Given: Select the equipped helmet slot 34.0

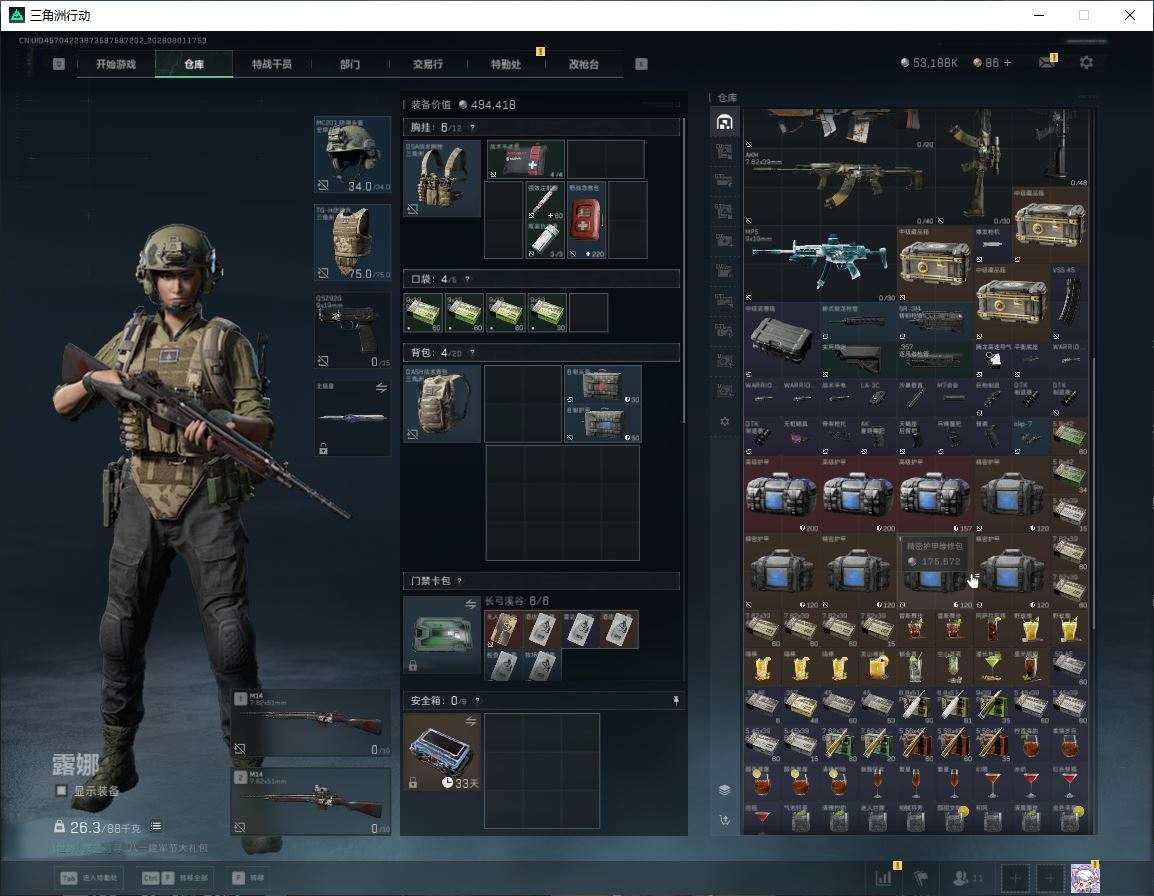Looking at the screenshot, I should 353,155.
